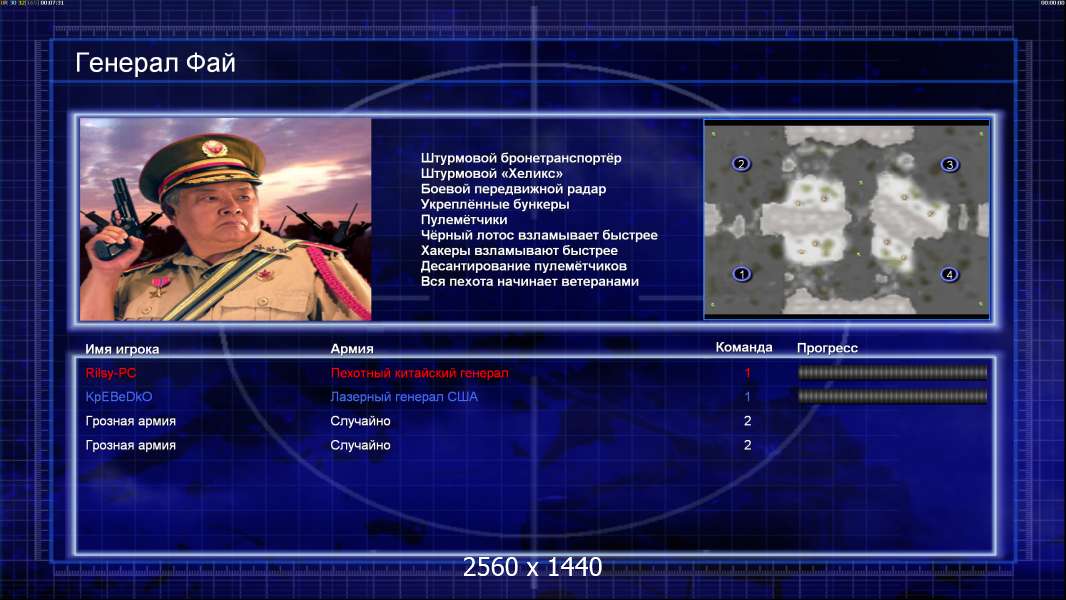Click ability 'Пулемётчики'
This screenshot has width=1066, height=600.
point(464,219)
